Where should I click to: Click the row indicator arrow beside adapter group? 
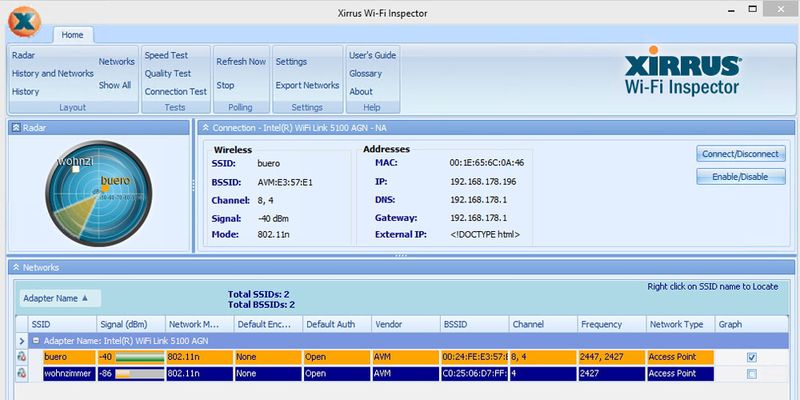click(x=22, y=341)
